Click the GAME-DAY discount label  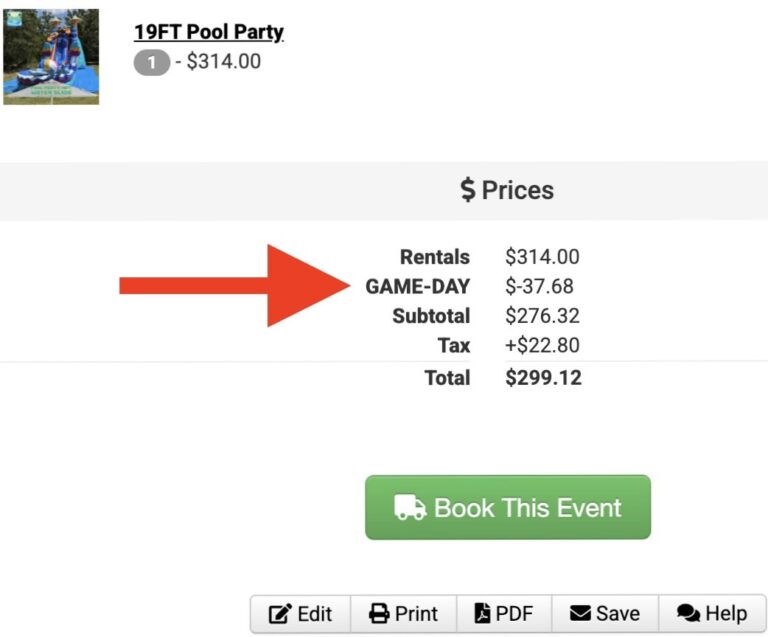pyautogui.click(x=418, y=286)
